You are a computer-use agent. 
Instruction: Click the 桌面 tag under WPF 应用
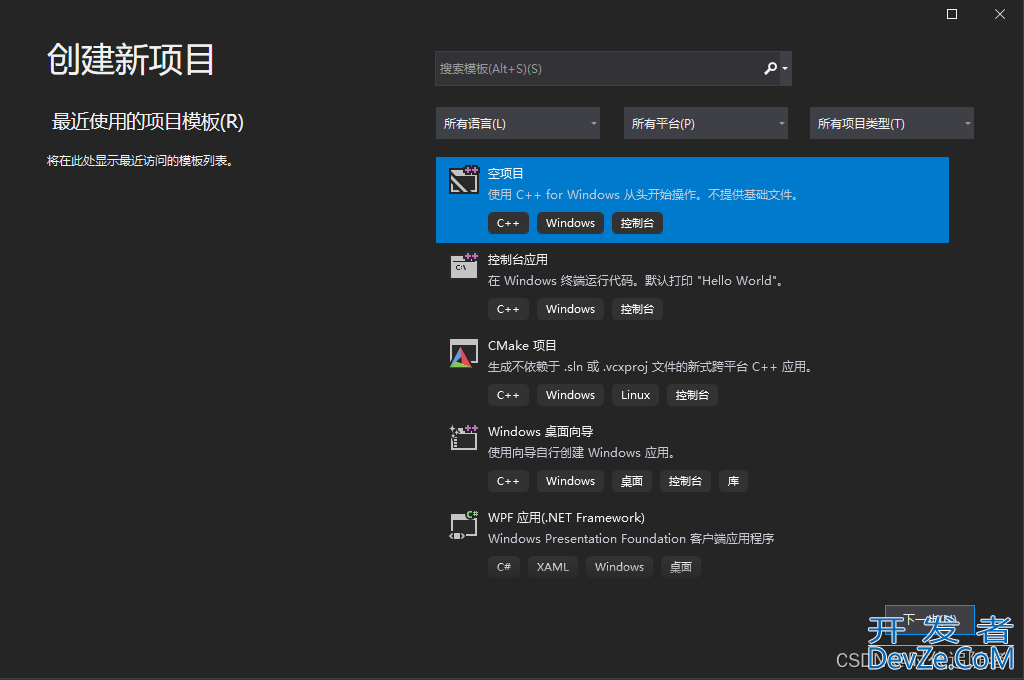click(x=680, y=567)
